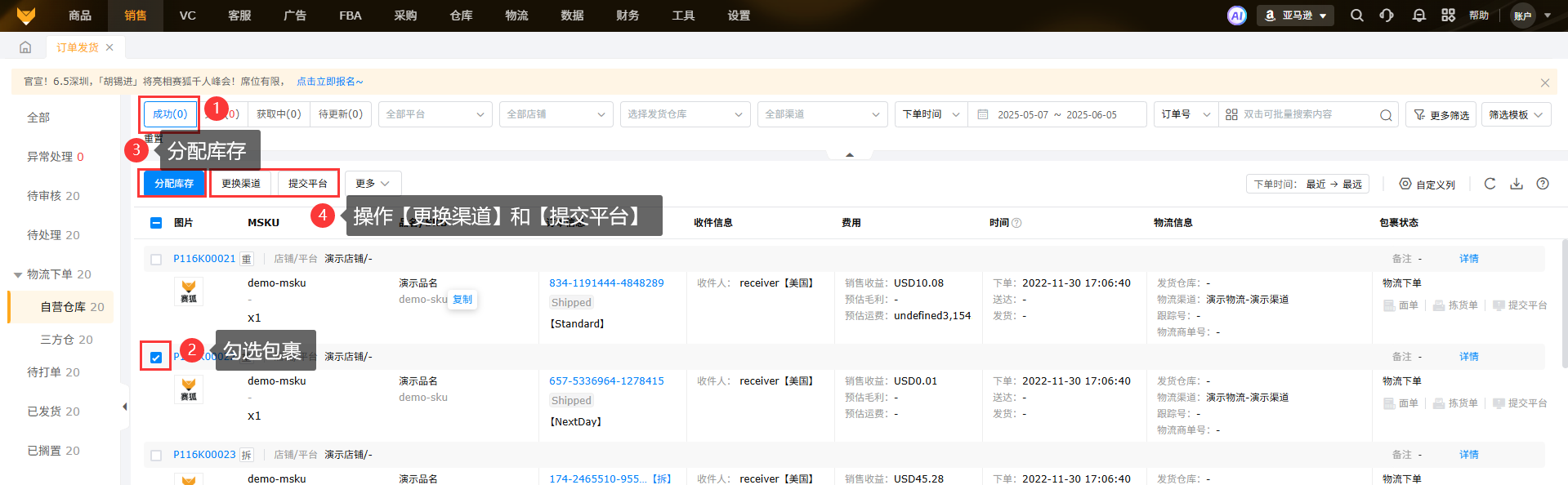Open the notifications bell icon
The height and width of the screenshot is (485, 1568).
(1419, 16)
